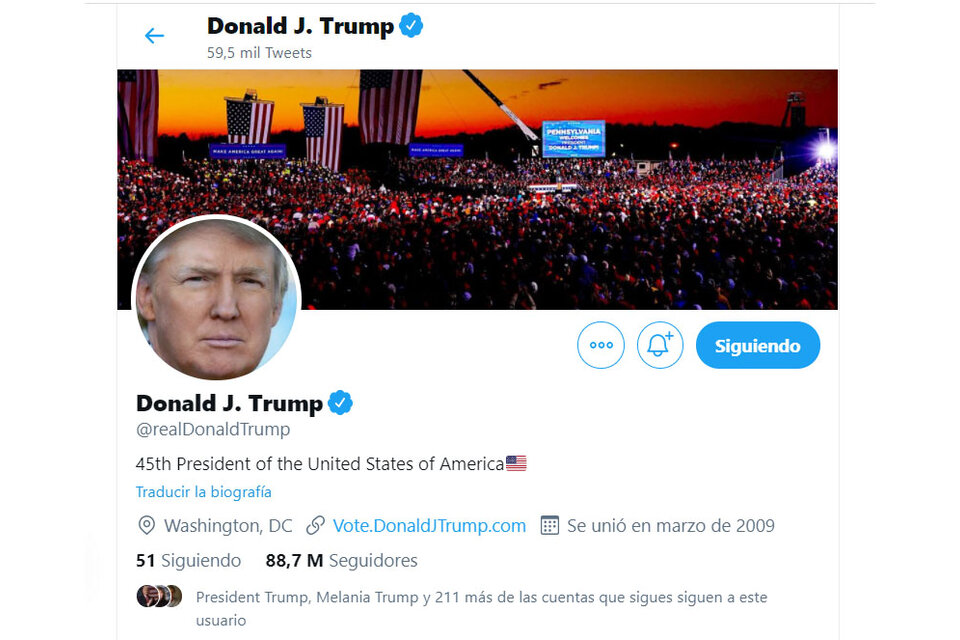This screenshot has height=640, width=960.
Task: Click the verified badge in the header title
Action: click(411, 26)
